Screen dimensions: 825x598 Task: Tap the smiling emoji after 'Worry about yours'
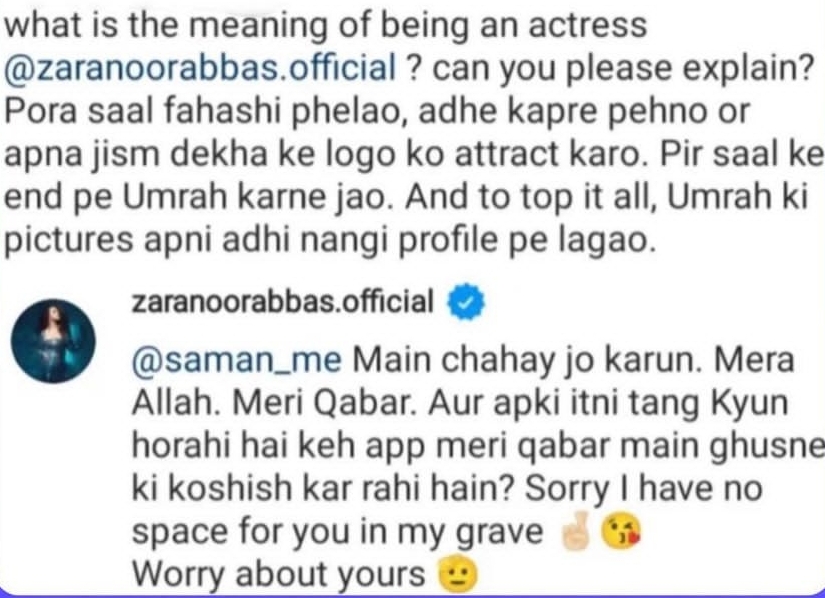(458, 574)
